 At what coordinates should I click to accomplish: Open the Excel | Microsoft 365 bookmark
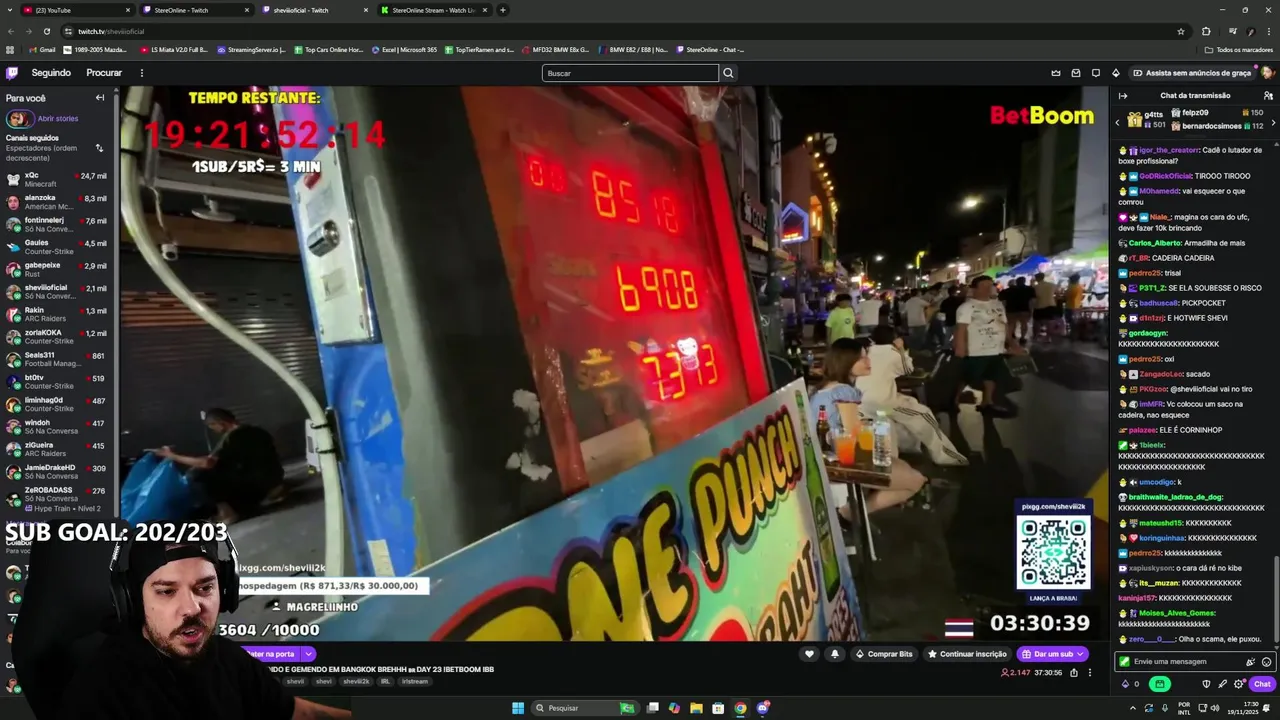[x=404, y=49]
